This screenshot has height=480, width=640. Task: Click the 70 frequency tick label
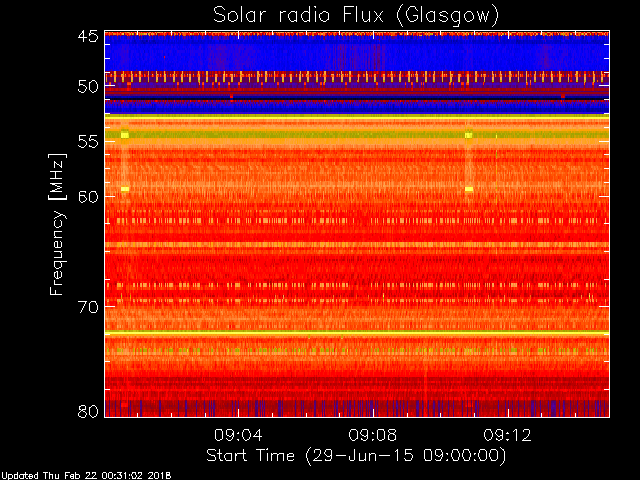[88, 307]
